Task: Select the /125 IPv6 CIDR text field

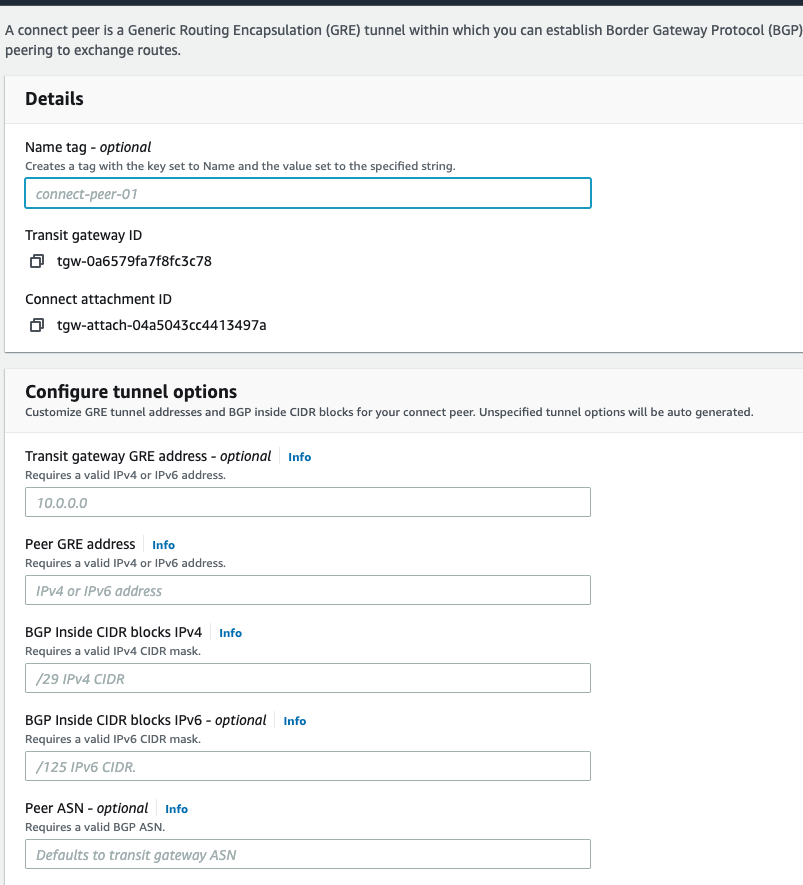Action: click(x=307, y=766)
